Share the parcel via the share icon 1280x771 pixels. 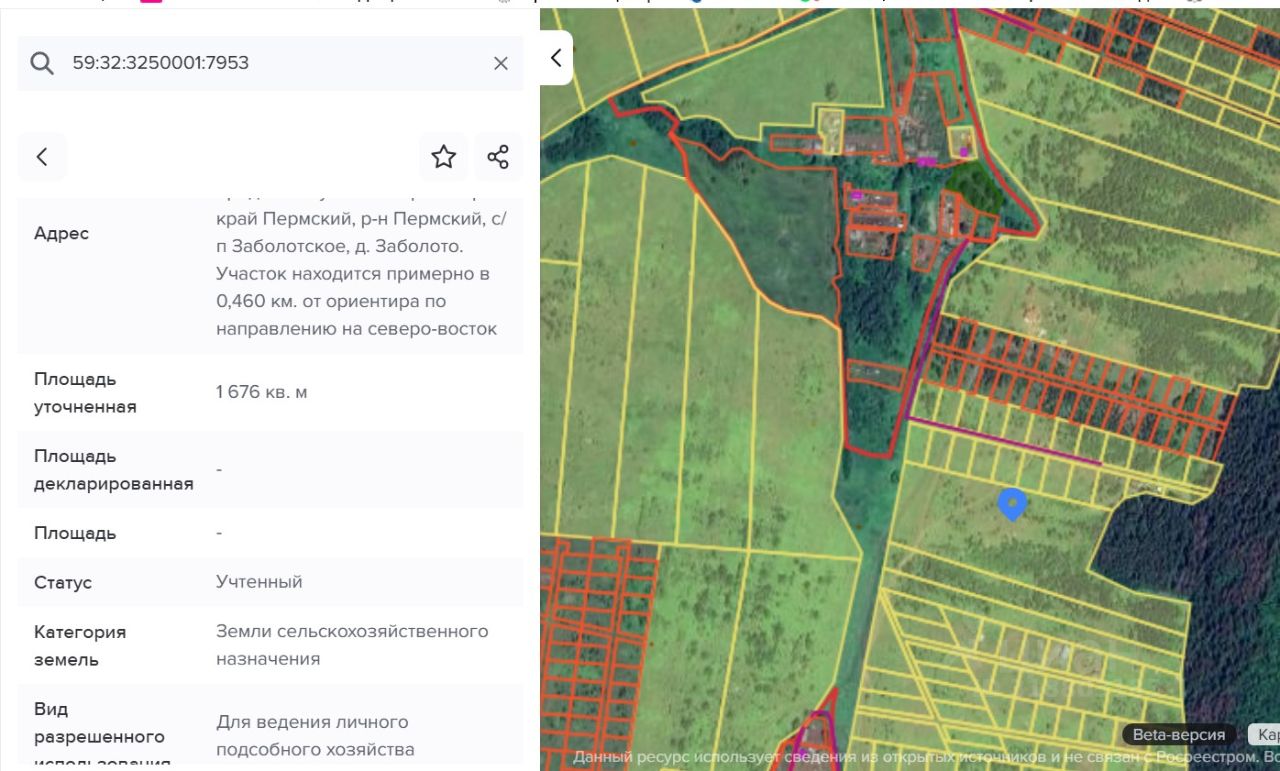498,157
